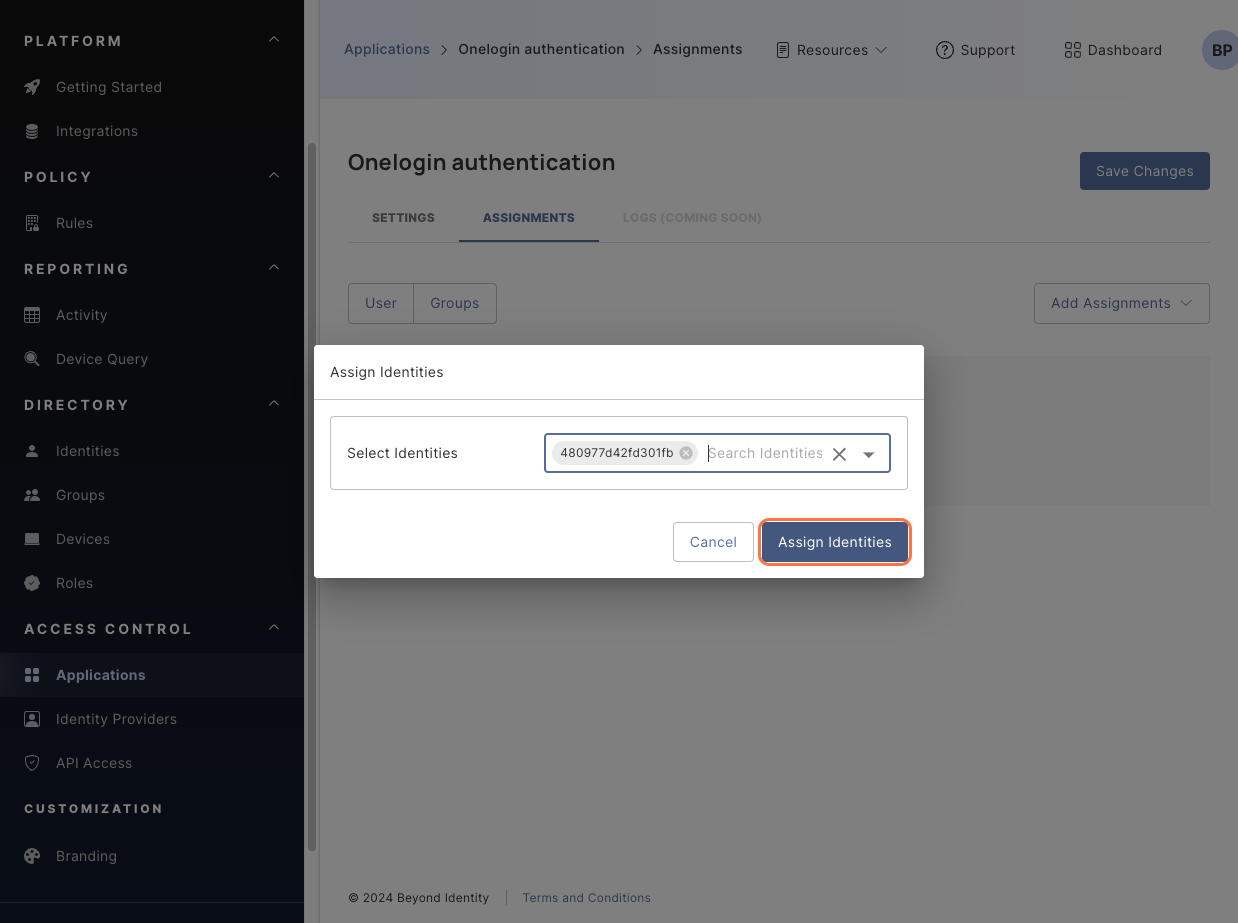
Task: Collapse the Platform section
Action: point(274,40)
